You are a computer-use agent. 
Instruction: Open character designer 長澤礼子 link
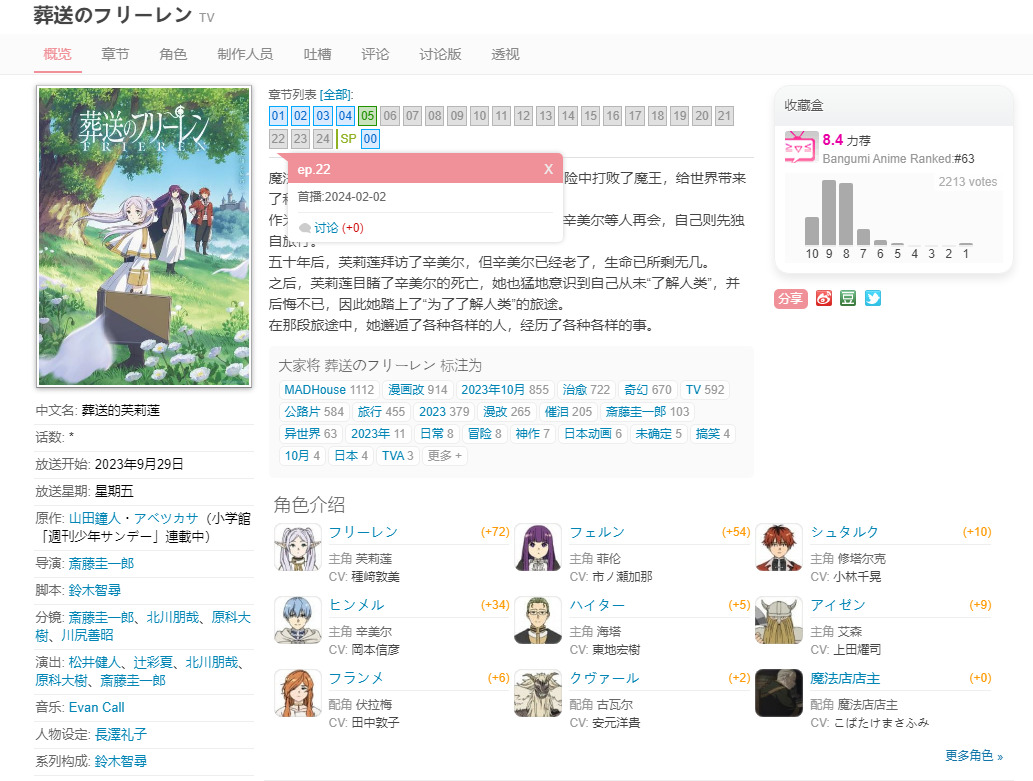pos(121,734)
